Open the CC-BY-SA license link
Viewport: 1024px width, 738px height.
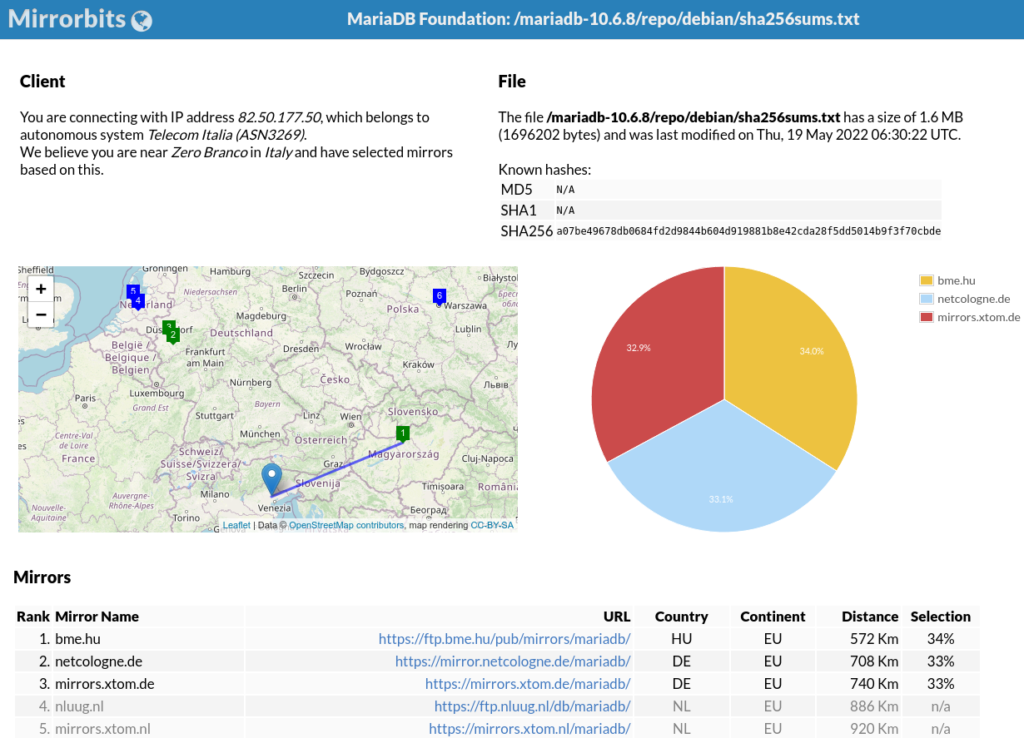coord(492,525)
